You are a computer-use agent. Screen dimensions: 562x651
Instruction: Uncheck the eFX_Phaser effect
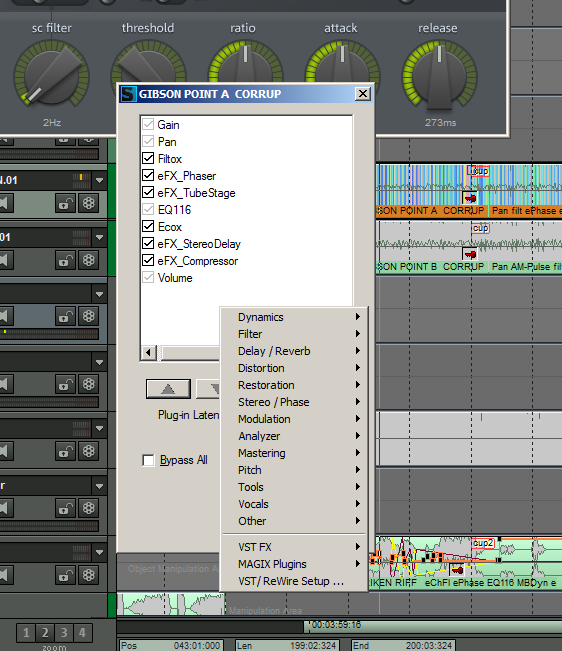(x=148, y=175)
